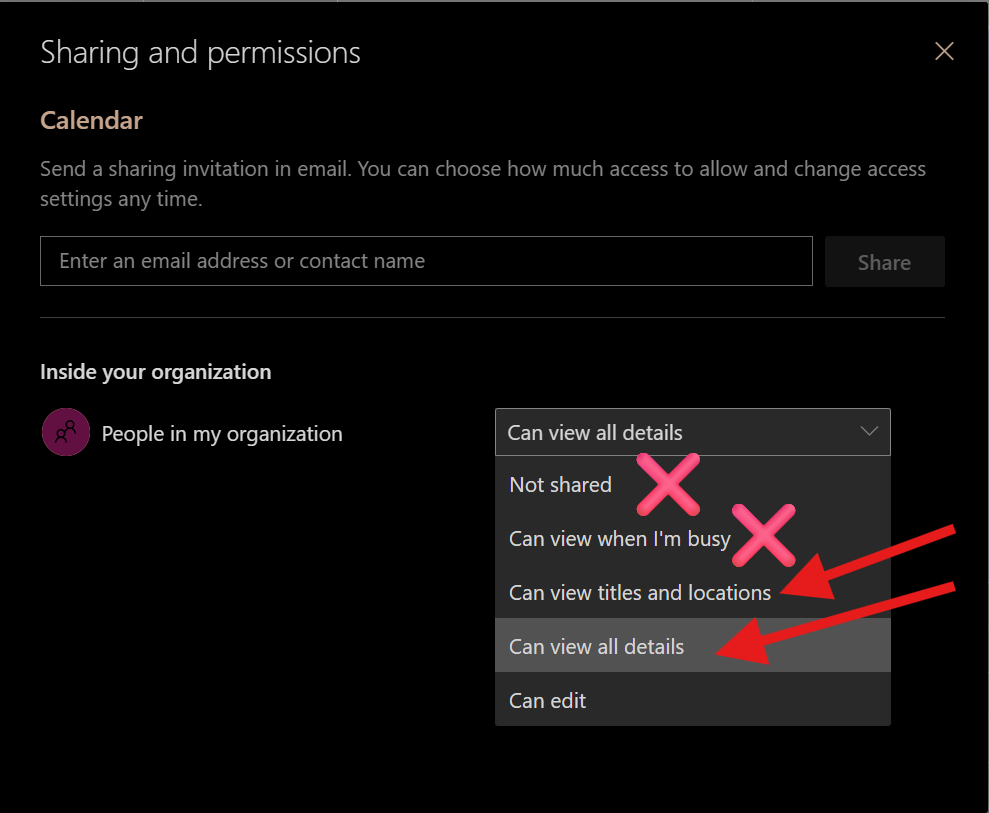This screenshot has width=989, height=813.
Task: Click the Share button
Action: [884, 262]
